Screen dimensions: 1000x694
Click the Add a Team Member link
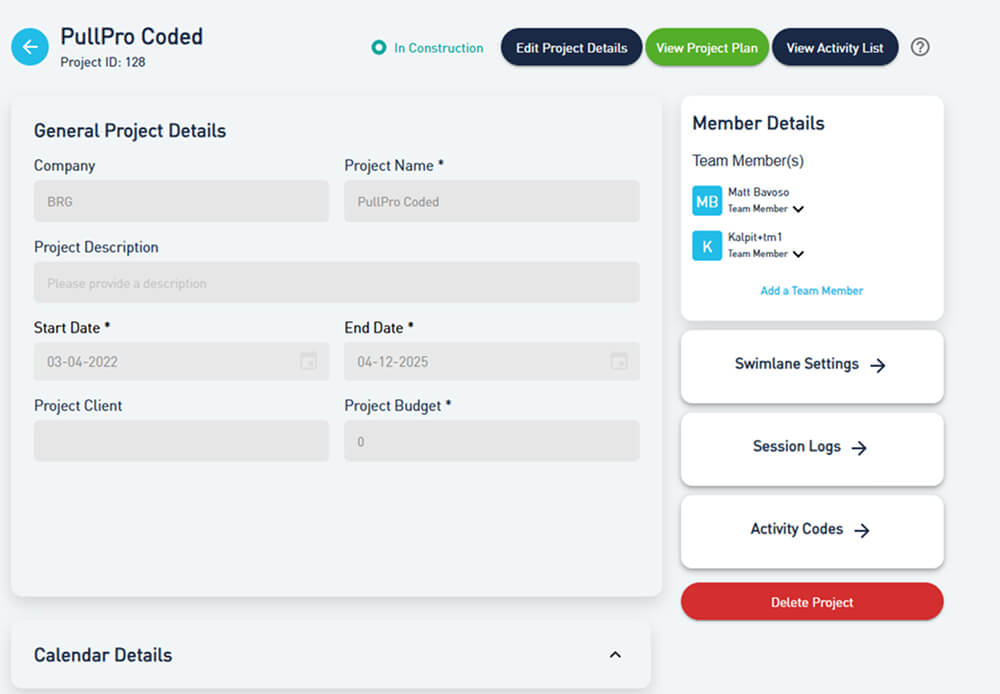tap(811, 291)
